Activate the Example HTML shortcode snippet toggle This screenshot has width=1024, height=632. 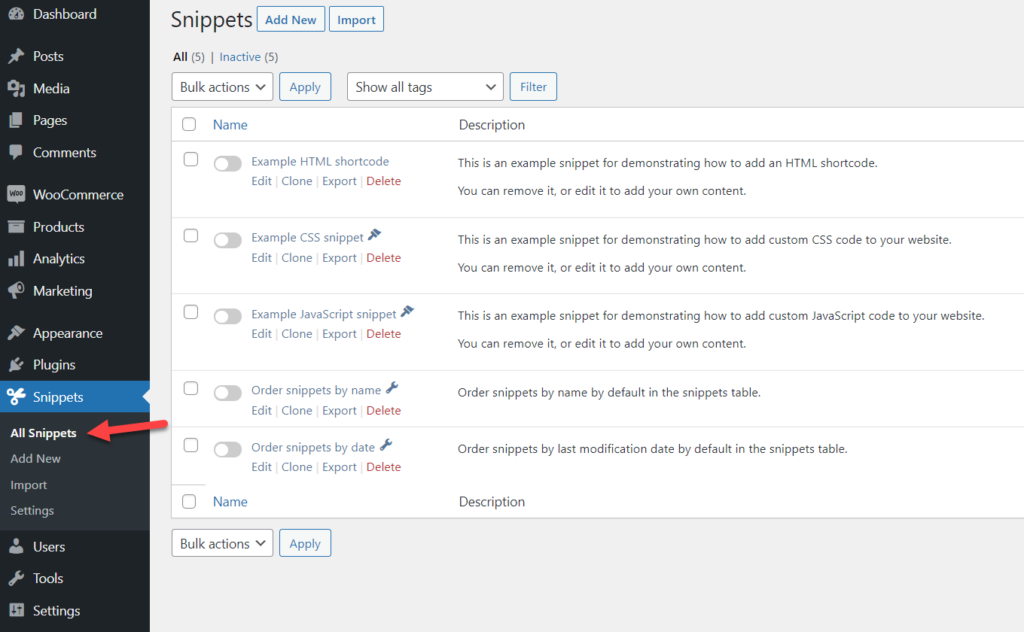[227, 163]
